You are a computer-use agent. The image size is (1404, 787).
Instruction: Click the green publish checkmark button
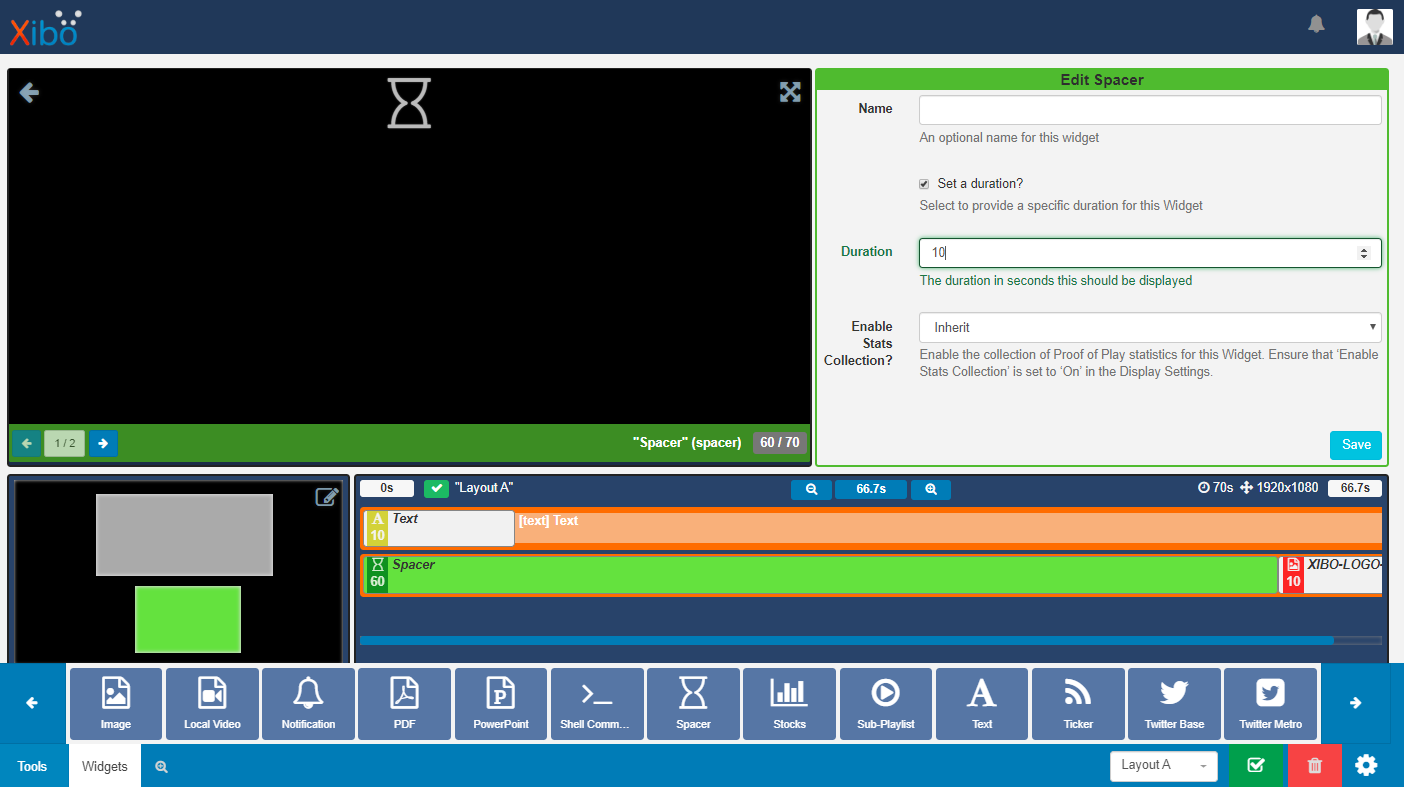click(1256, 765)
